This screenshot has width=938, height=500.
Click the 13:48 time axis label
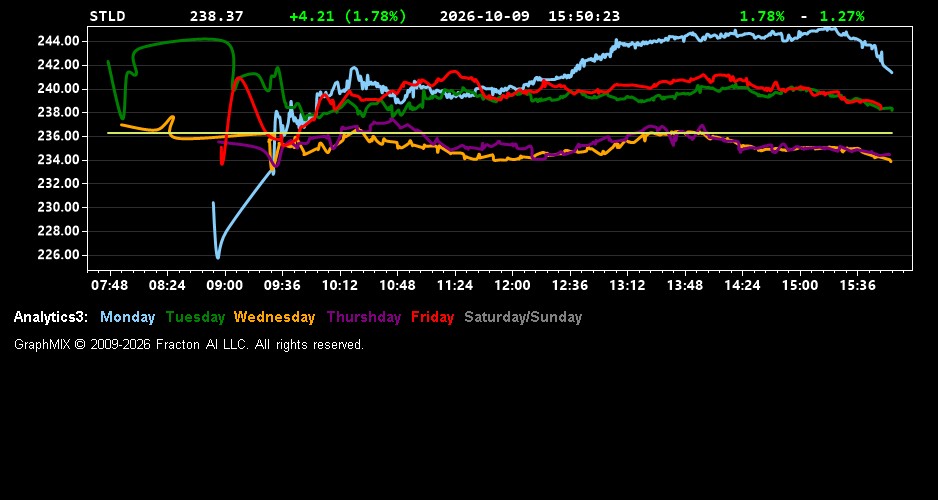685,286
